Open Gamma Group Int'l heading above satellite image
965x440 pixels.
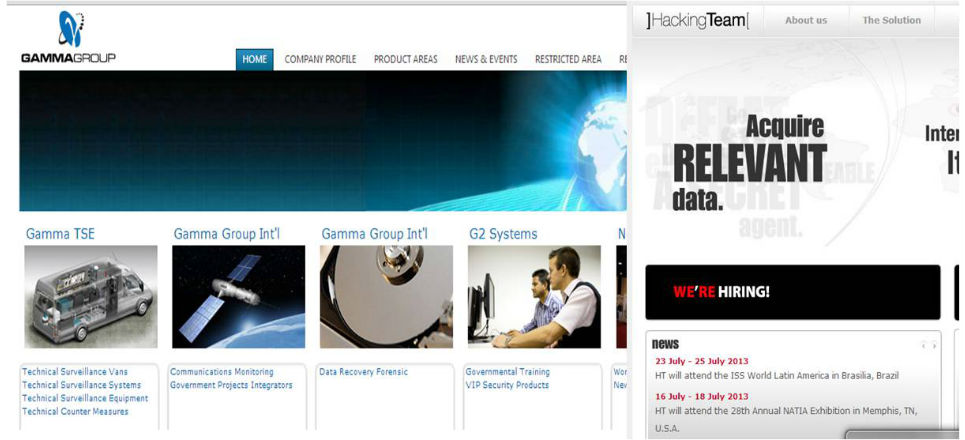(x=226, y=234)
